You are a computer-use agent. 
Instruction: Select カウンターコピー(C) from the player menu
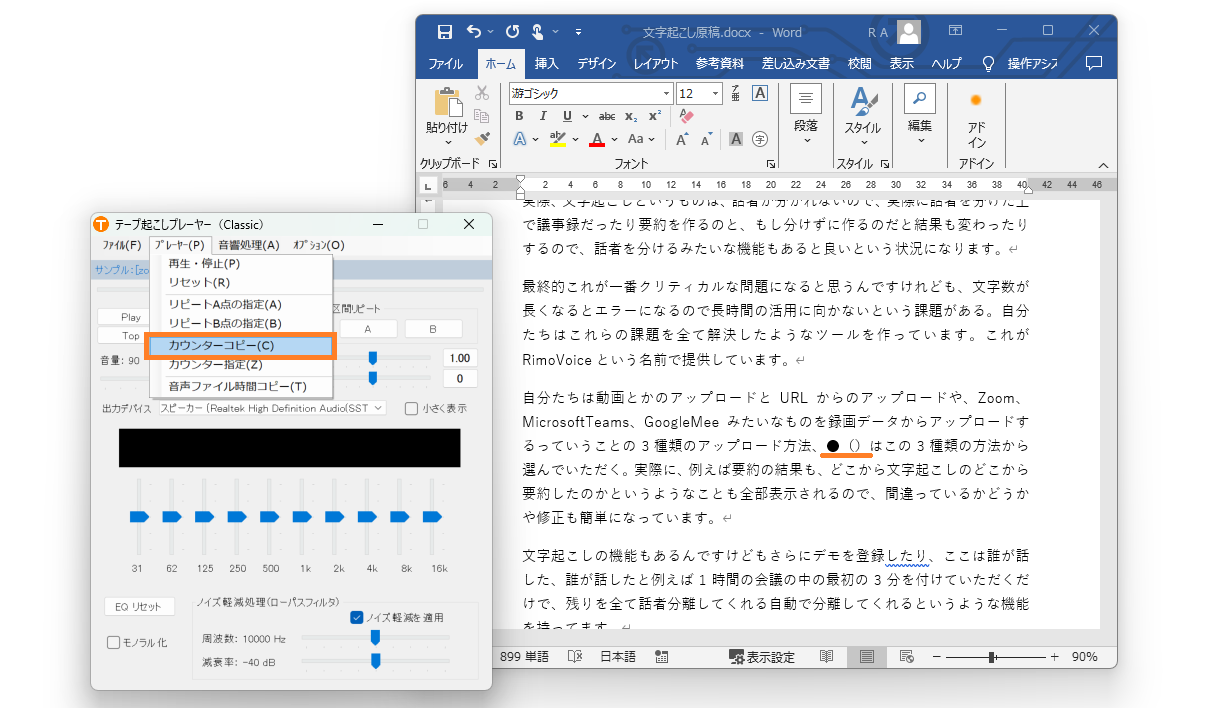240,345
